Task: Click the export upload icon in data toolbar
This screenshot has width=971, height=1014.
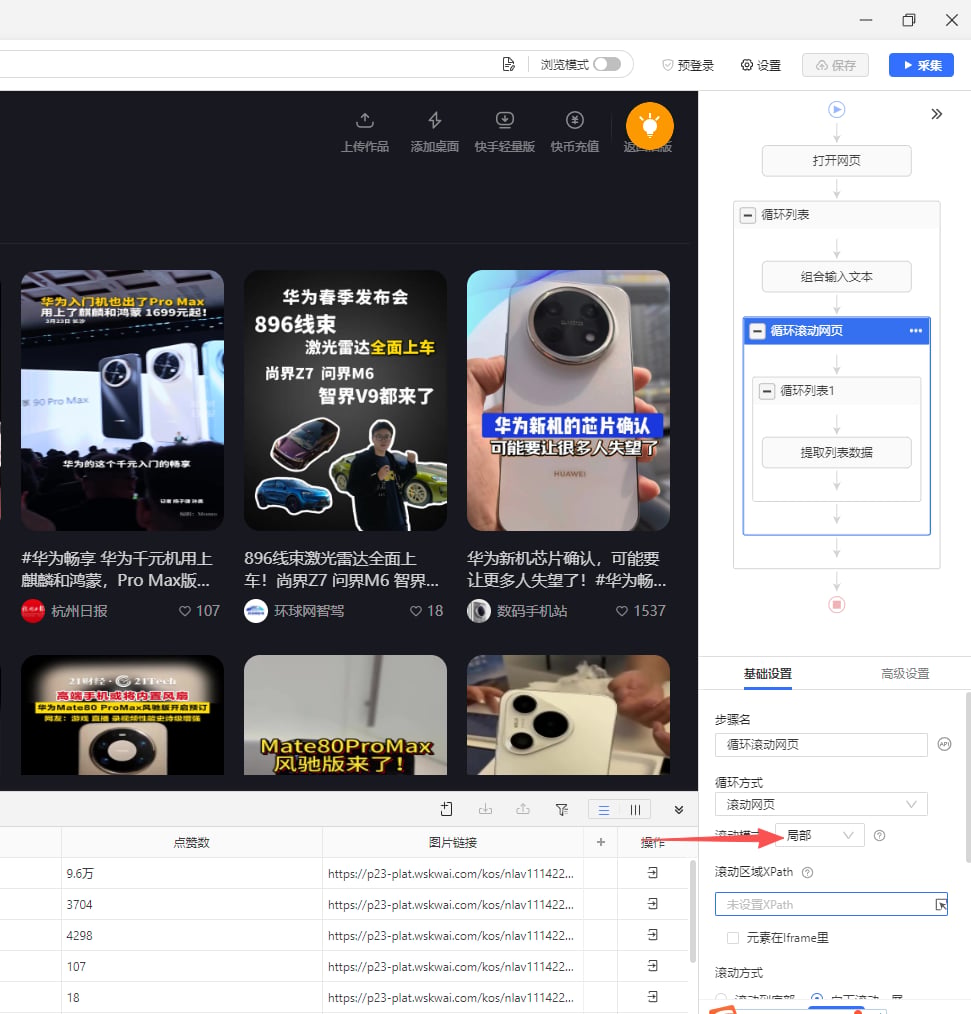Action: (523, 809)
